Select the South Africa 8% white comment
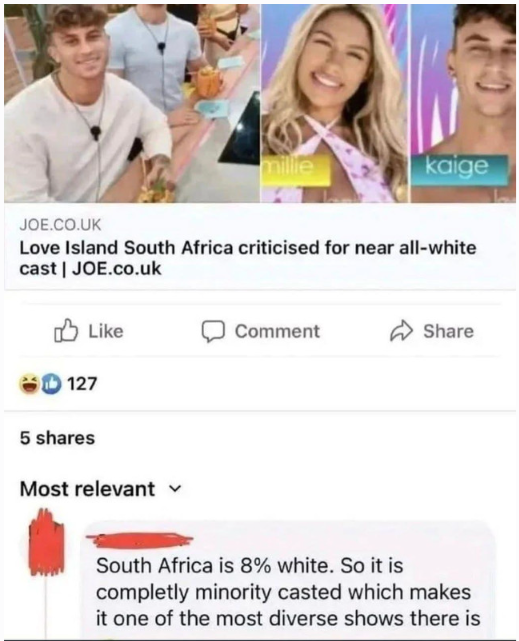The height and width of the screenshot is (641, 519). coord(288,592)
